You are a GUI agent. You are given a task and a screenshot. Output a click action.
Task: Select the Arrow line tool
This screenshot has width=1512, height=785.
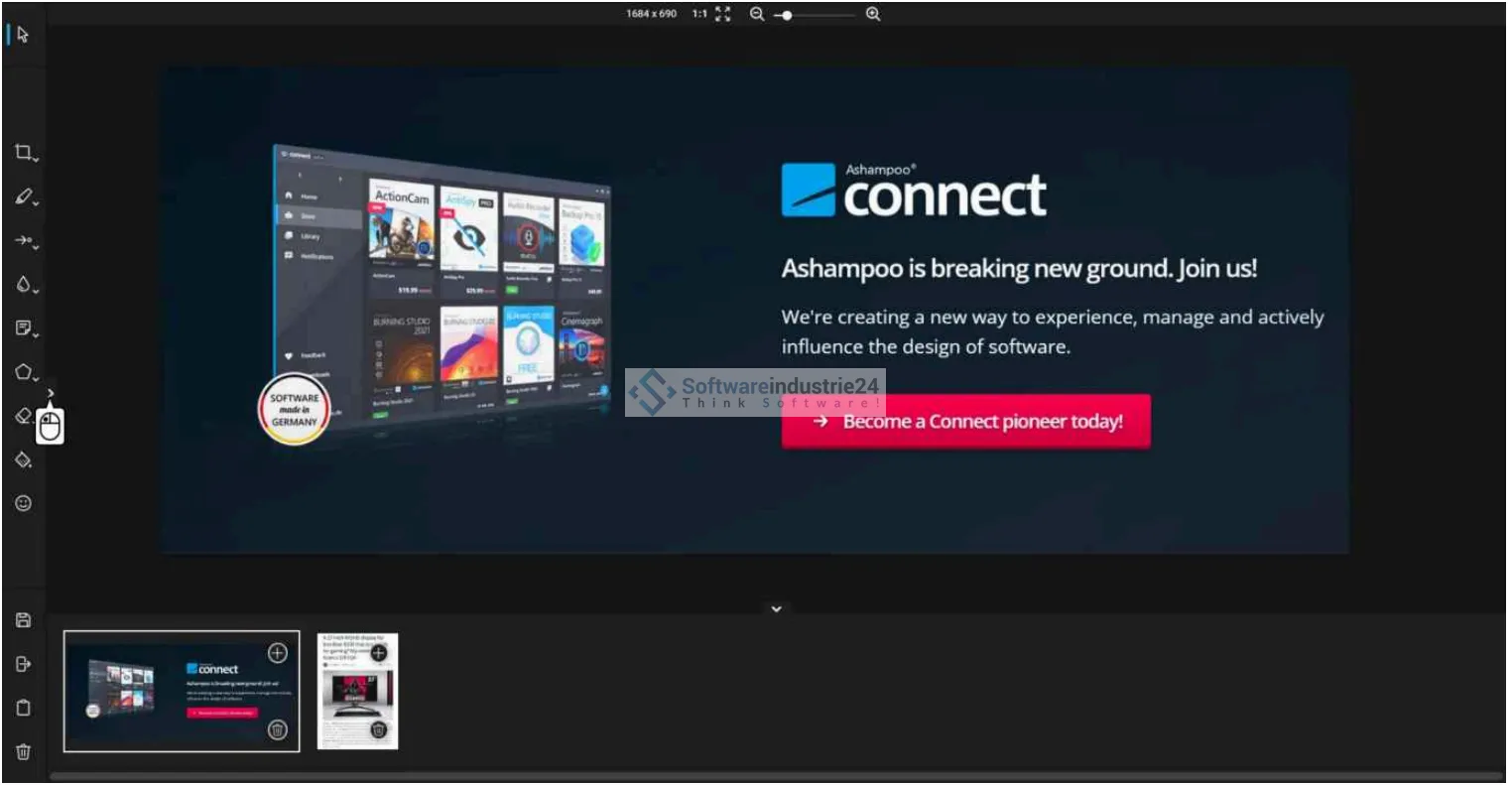click(x=24, y=240)
